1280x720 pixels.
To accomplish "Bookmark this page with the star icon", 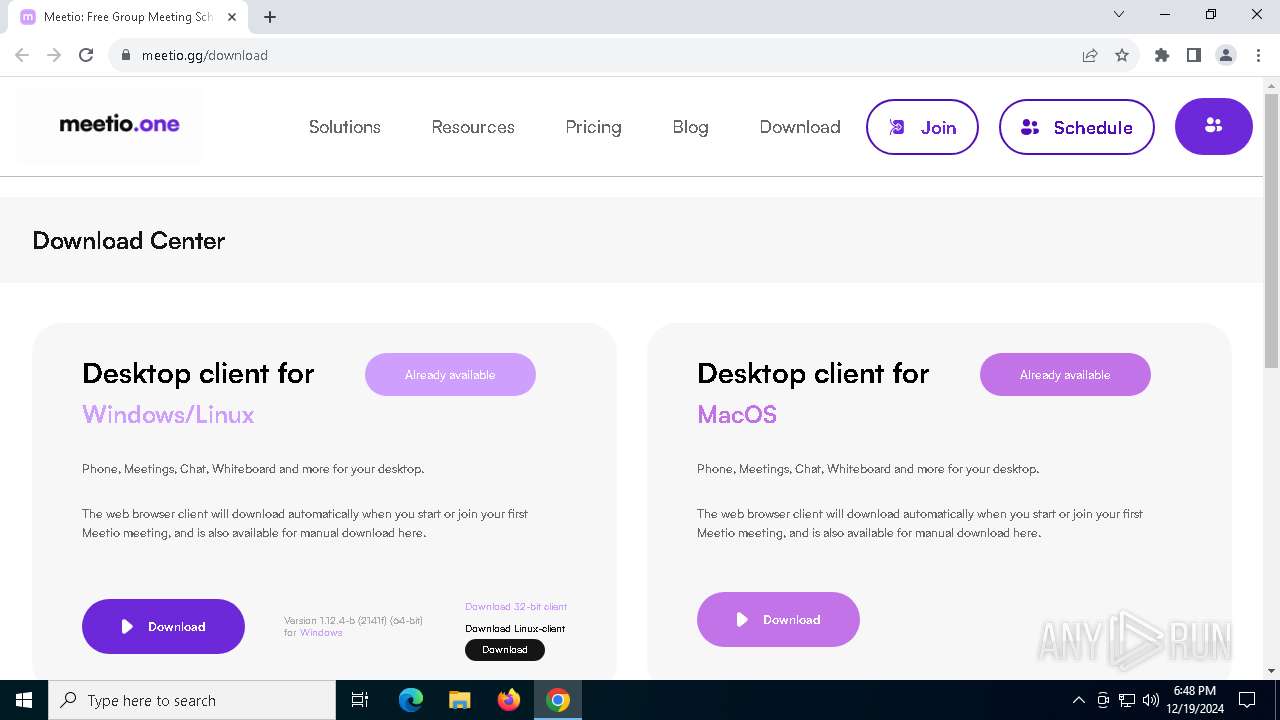I will [1122, 55].
